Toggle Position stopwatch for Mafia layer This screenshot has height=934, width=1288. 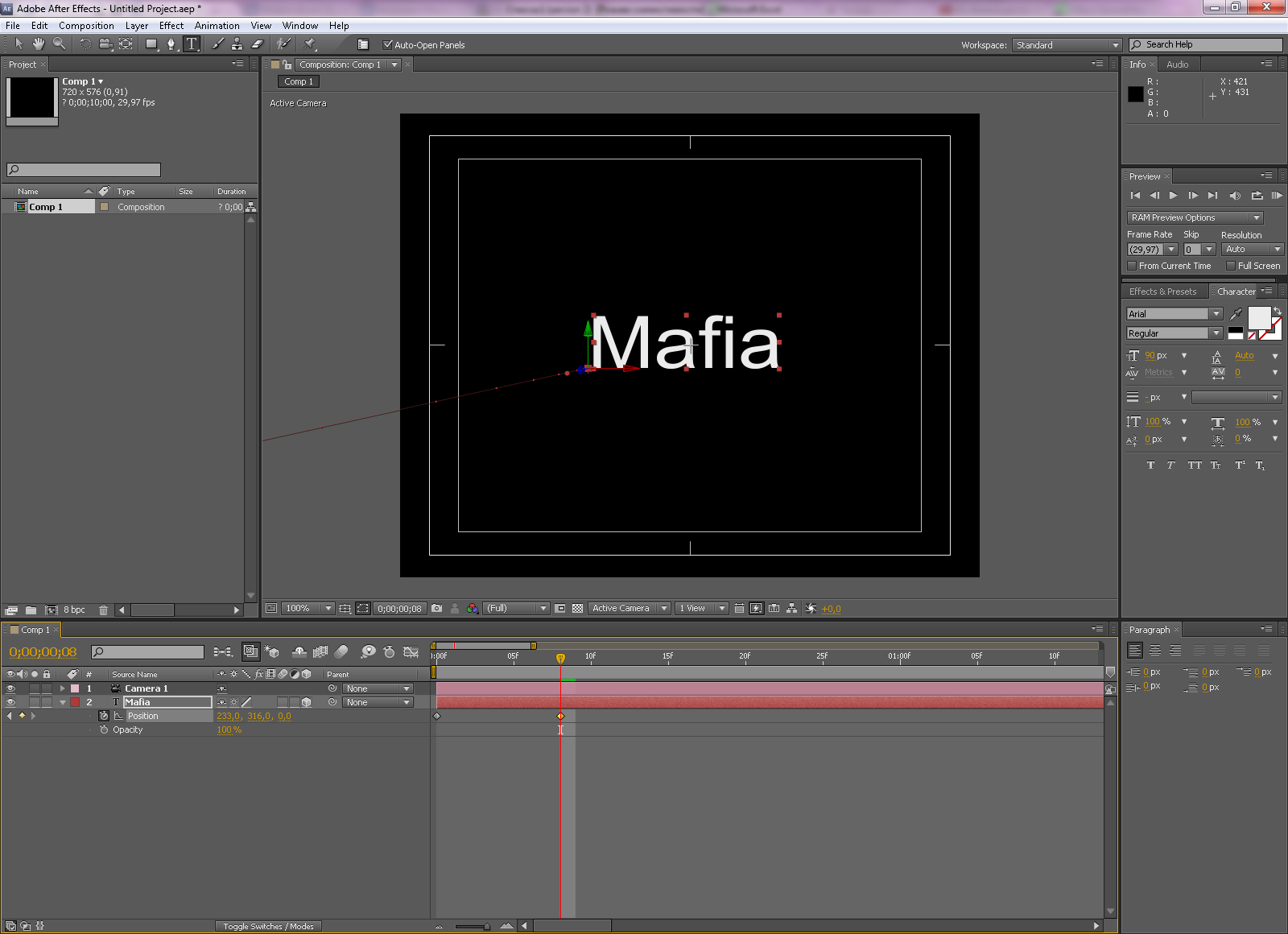click(x=104, y=716)
